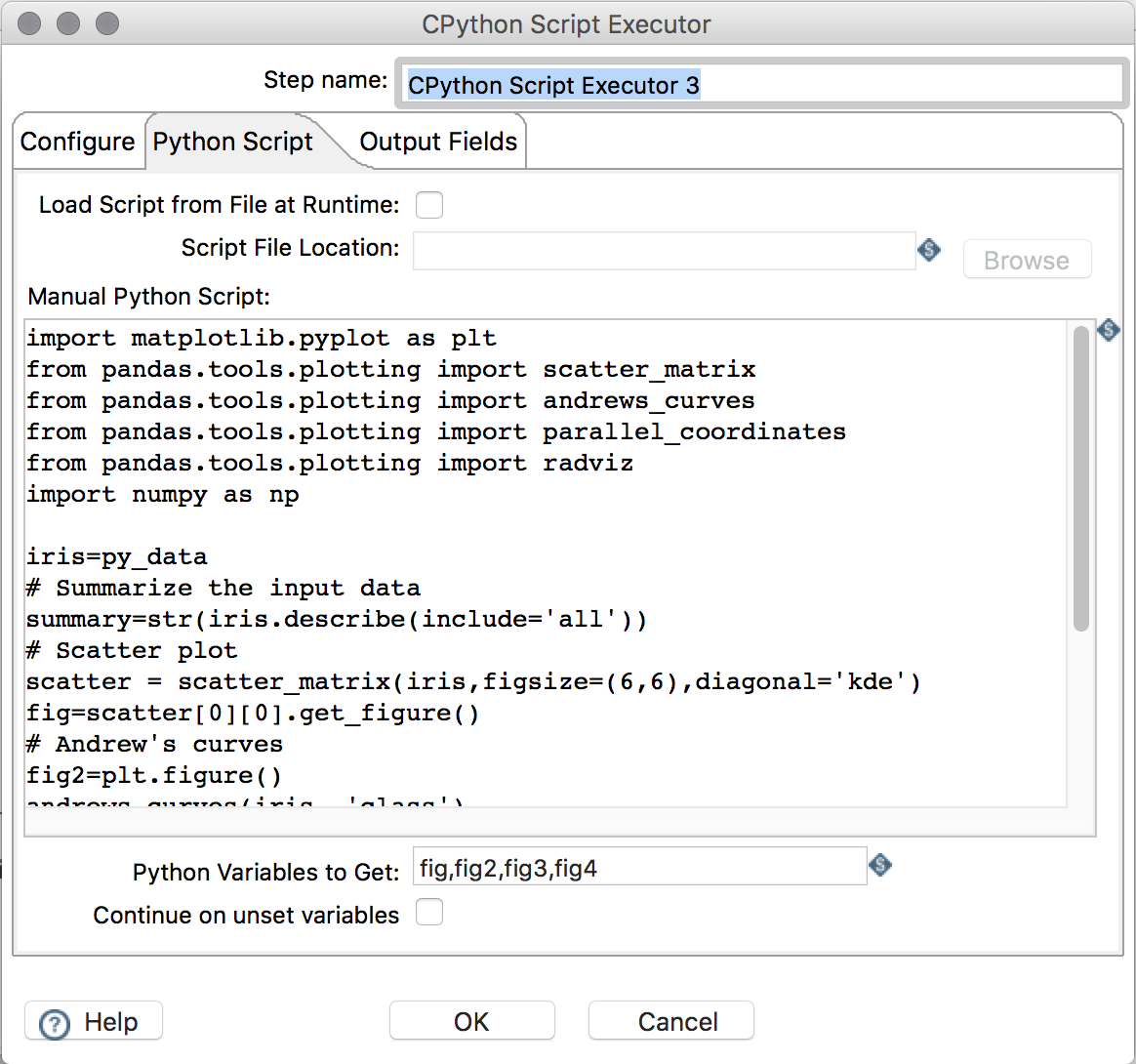Close the CPython Script Executor window
Screen dimensions: 1136x1064
(x=29, y=23)
